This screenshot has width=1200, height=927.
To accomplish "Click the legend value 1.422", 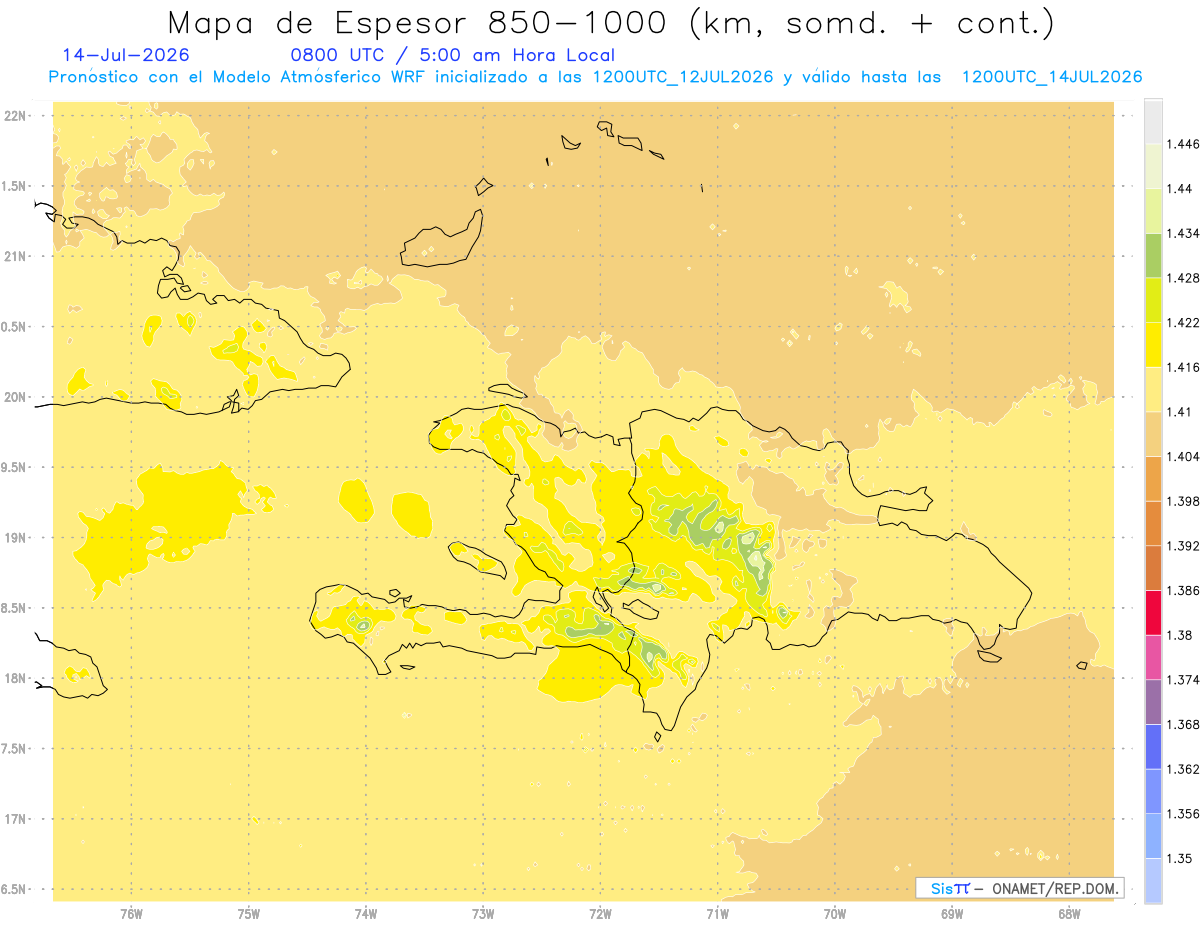I will [x=1183, y=323].
